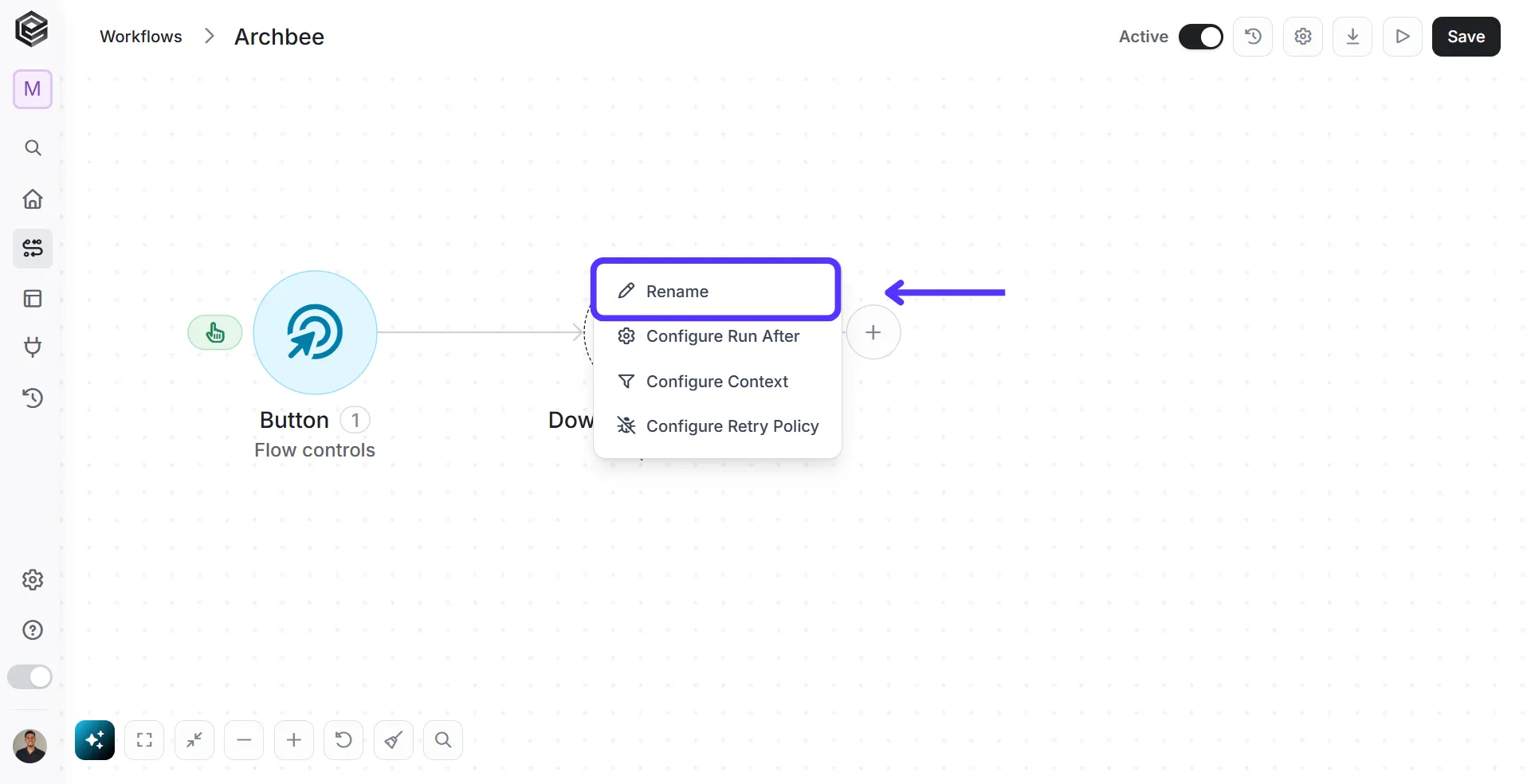Screen dimensions: 1527x784
Task: Open version history in top toolbar
Action: (1253, 37)
